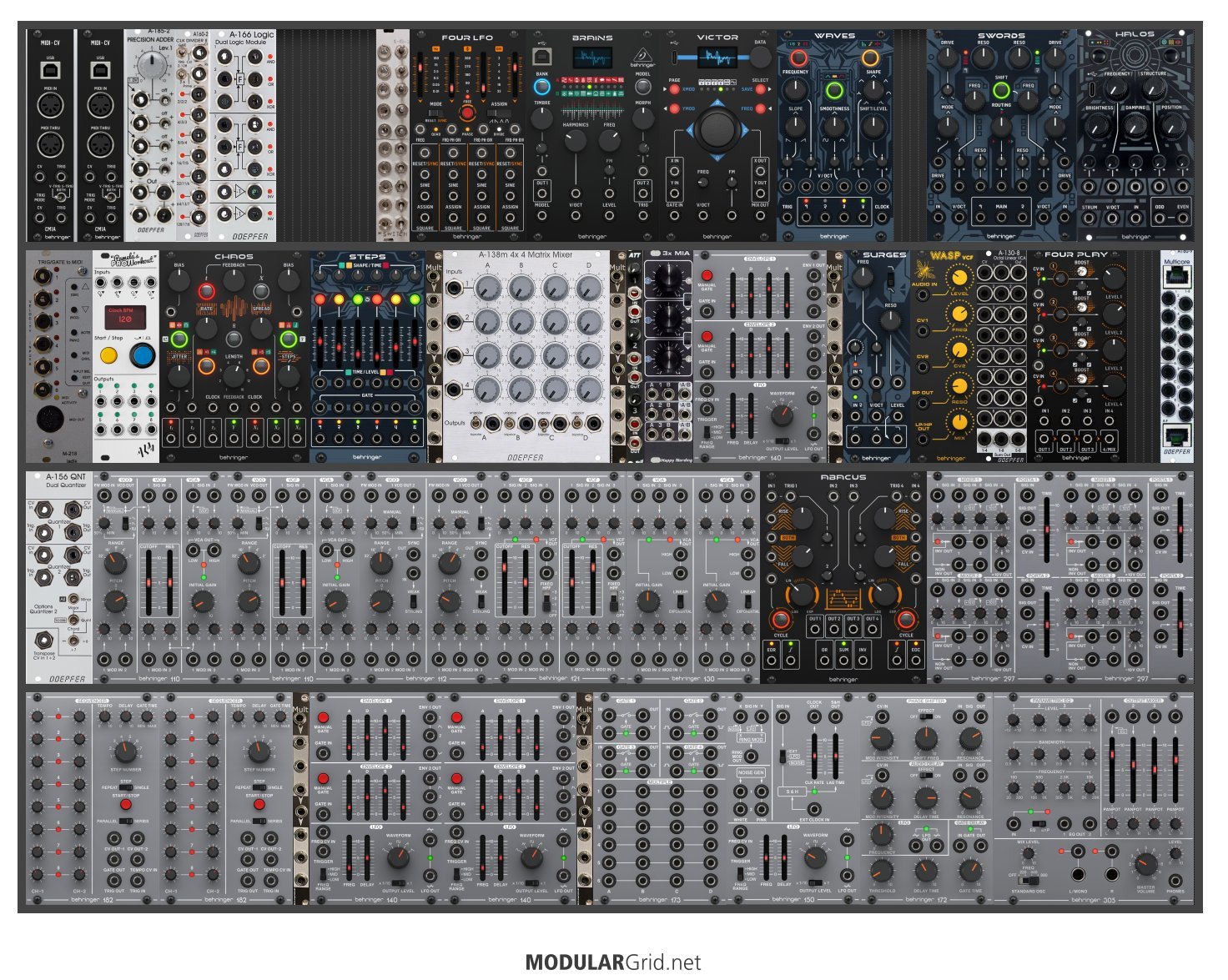Click the green SMOOTHNESS knob on Waves
1228x980 pixels.
click(834, 91)
